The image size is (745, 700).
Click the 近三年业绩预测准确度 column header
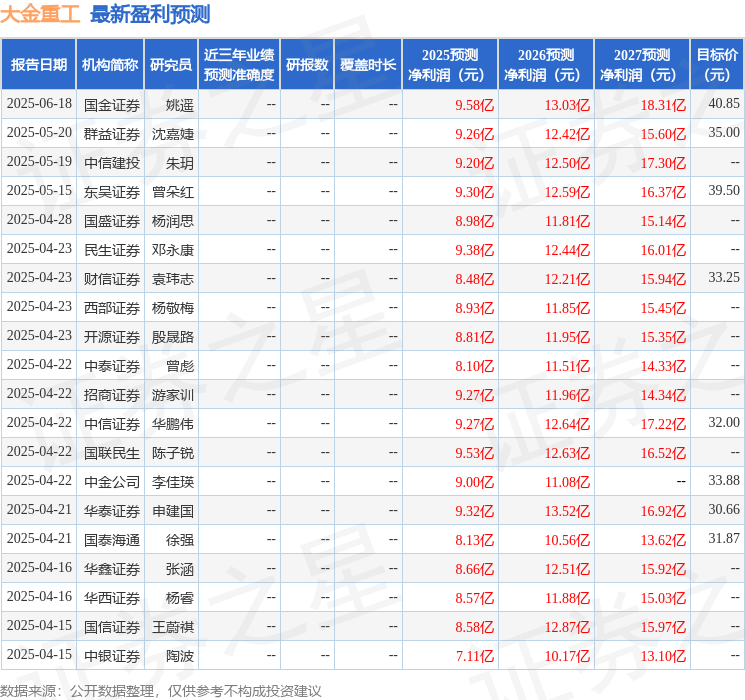[x=238, y=65]
